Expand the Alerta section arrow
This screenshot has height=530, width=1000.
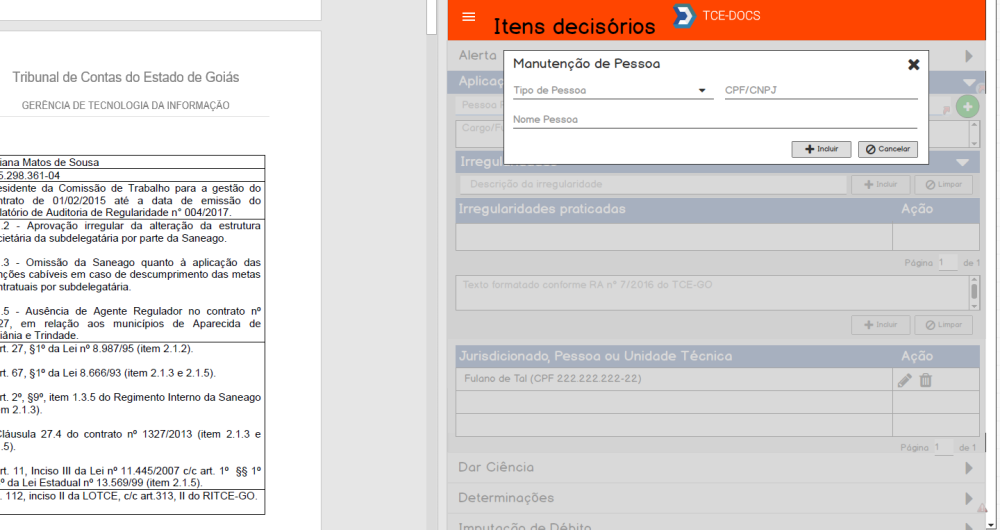(968, 56)
